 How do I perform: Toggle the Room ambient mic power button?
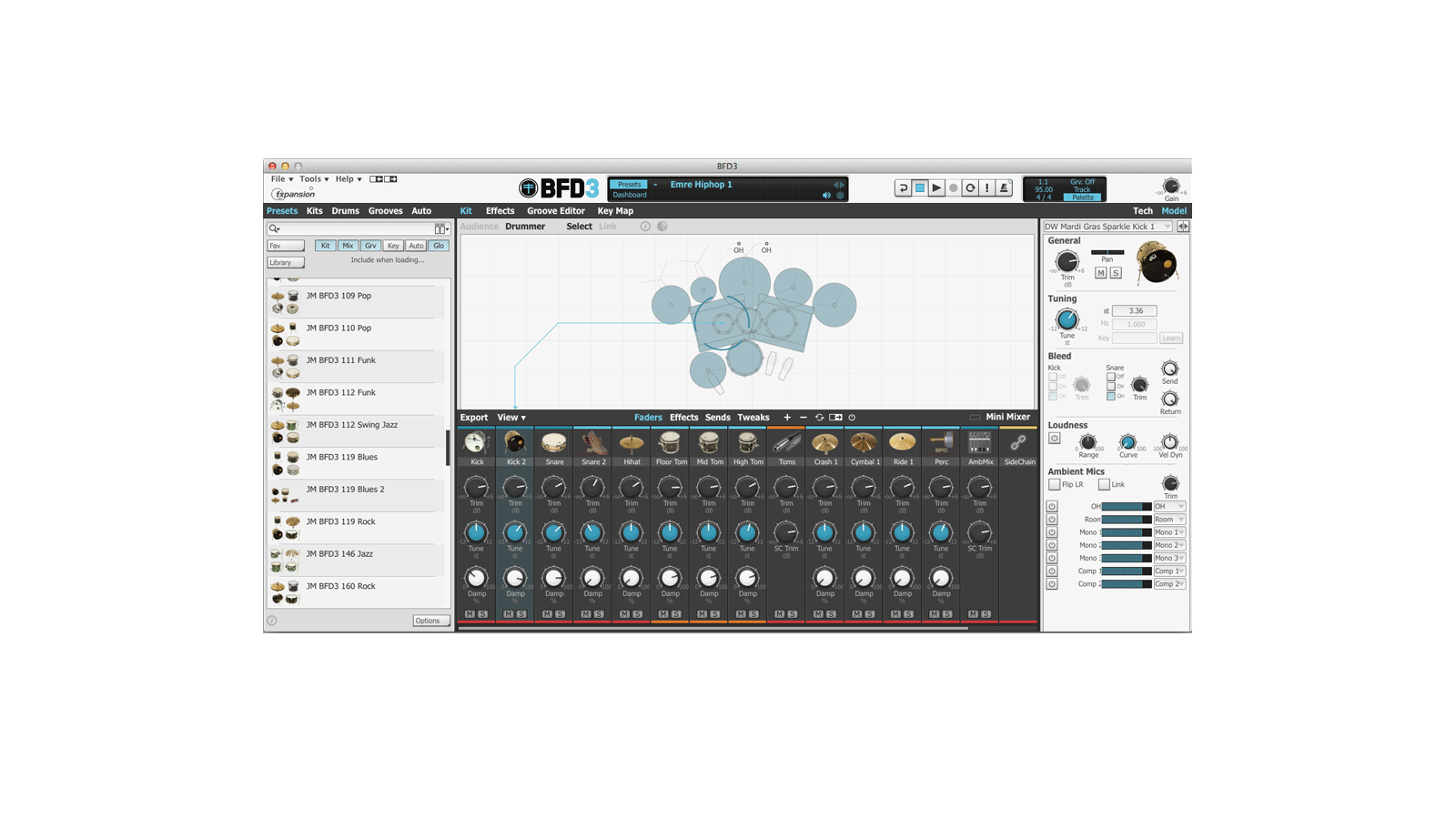click(x=1052, y=520)
